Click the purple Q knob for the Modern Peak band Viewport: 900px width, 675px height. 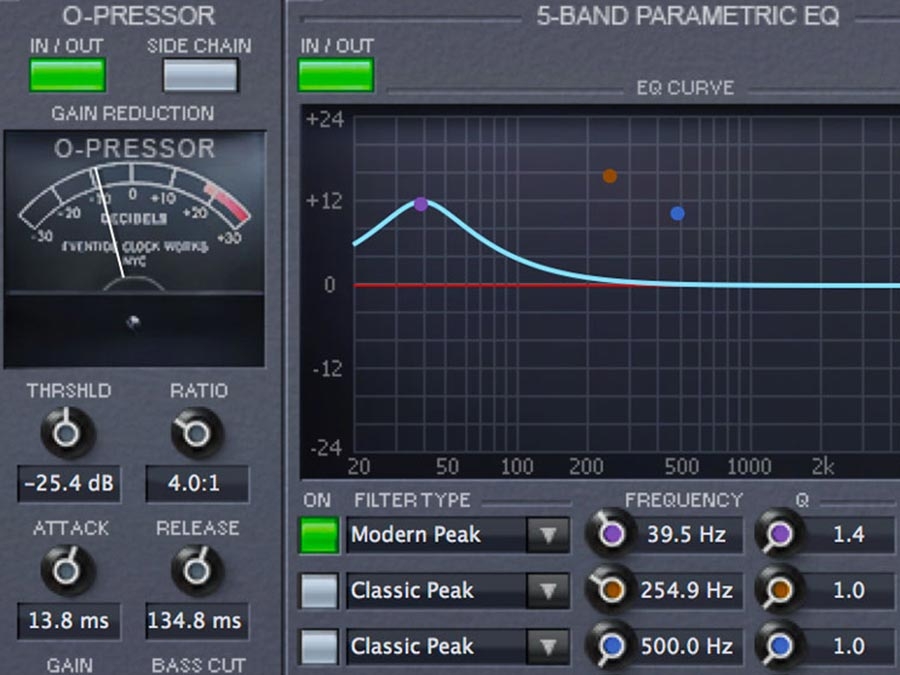[779, 534]
